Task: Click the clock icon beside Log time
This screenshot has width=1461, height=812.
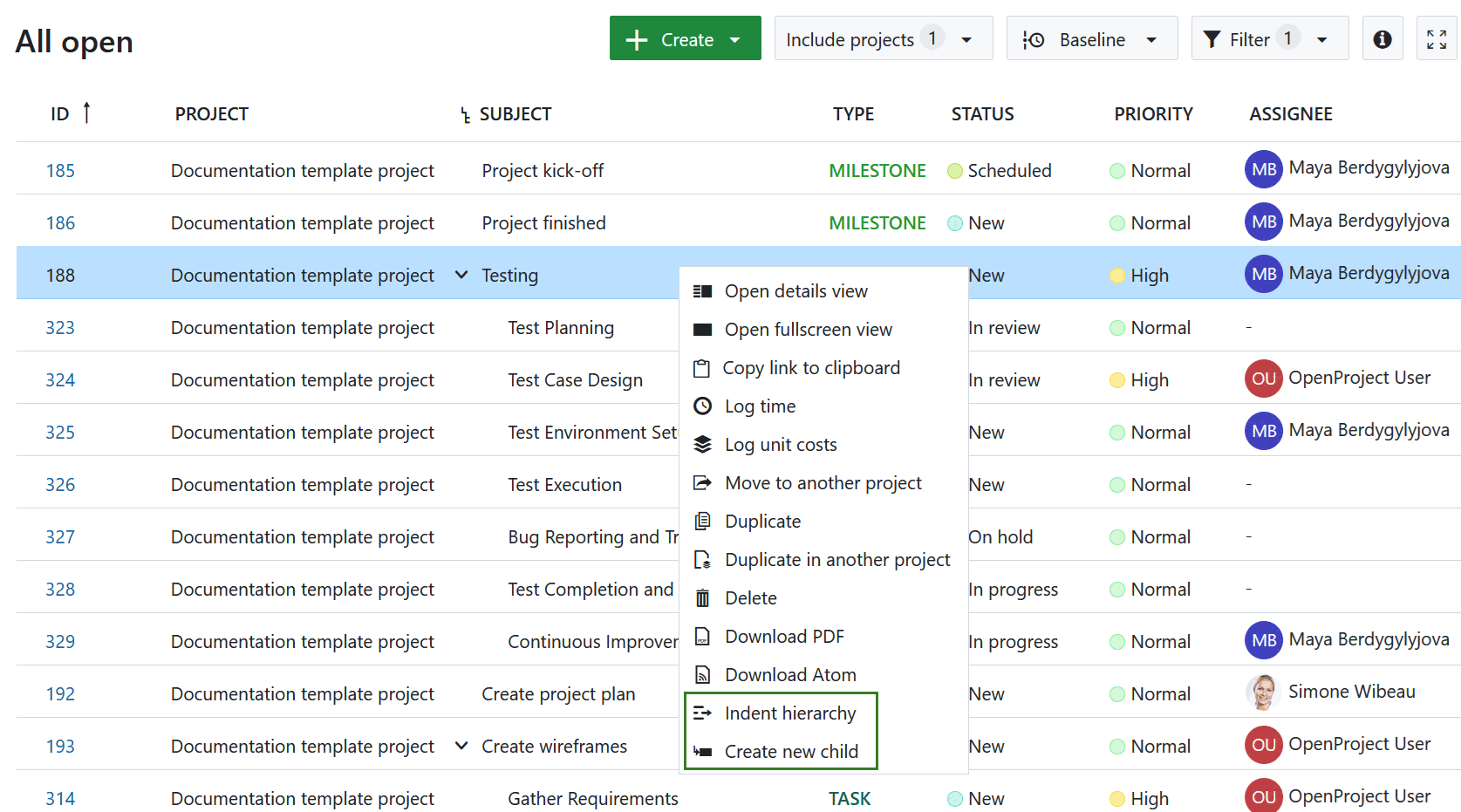Action: tap(702, 406)
